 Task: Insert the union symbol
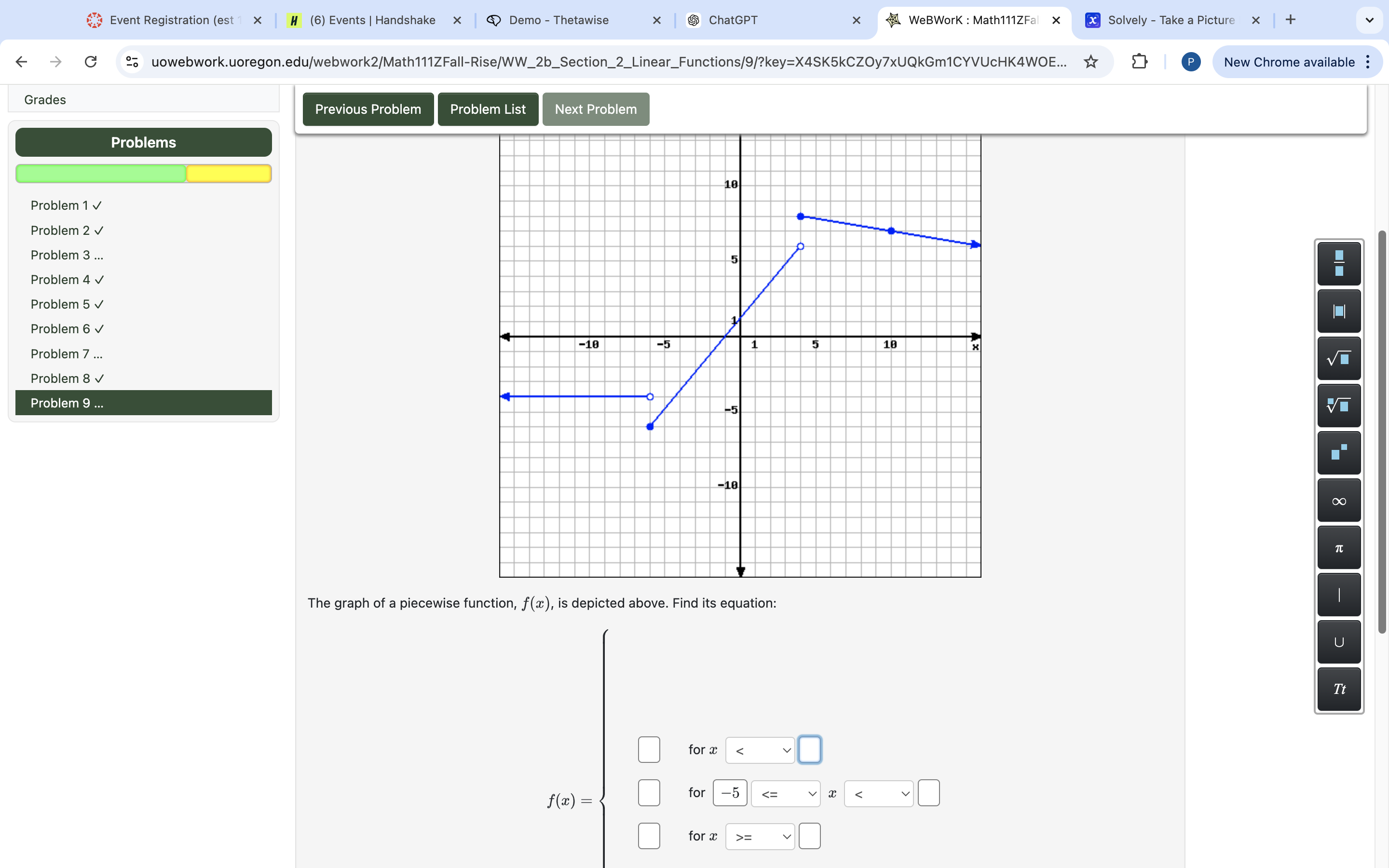(1338, 642)
